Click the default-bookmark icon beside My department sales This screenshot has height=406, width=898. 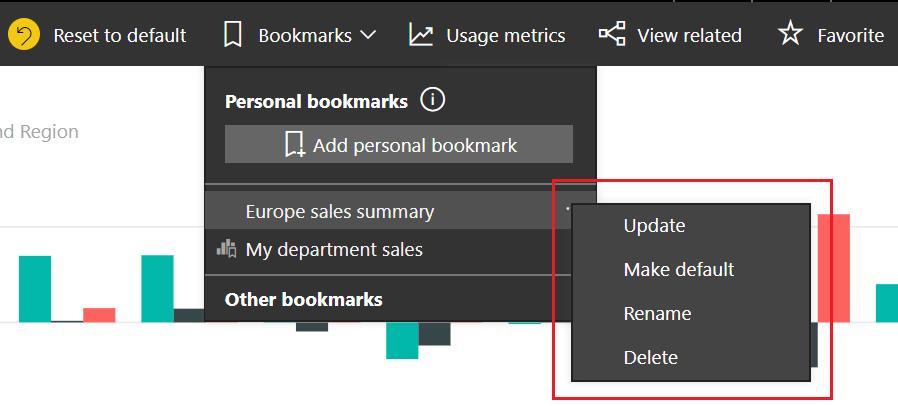point(226,249)
